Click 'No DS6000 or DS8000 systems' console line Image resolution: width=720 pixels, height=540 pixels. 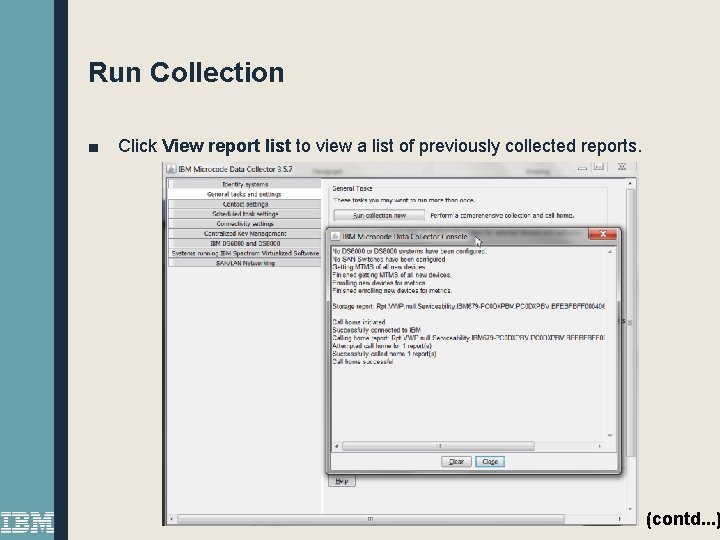click(409, 251)
